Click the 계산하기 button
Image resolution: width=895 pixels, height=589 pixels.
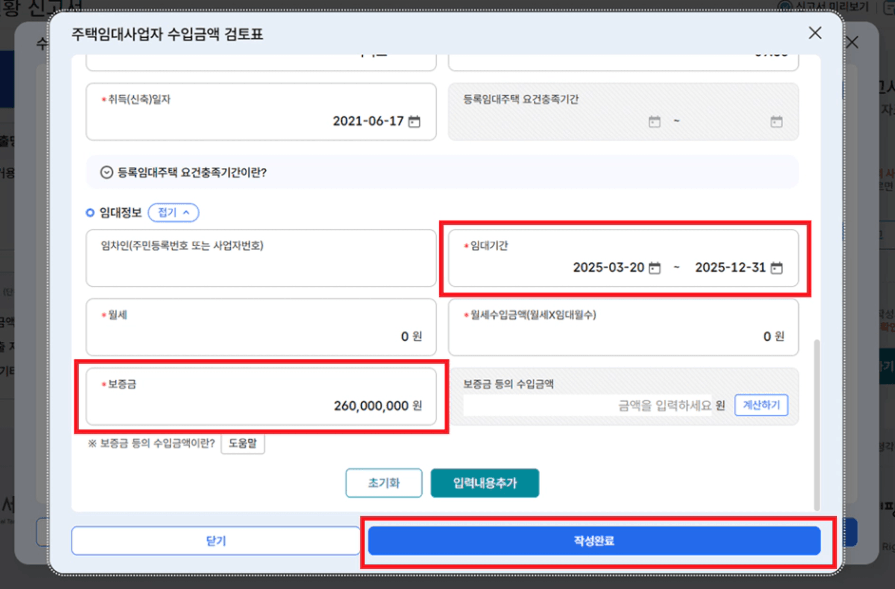tap(761, 405)
